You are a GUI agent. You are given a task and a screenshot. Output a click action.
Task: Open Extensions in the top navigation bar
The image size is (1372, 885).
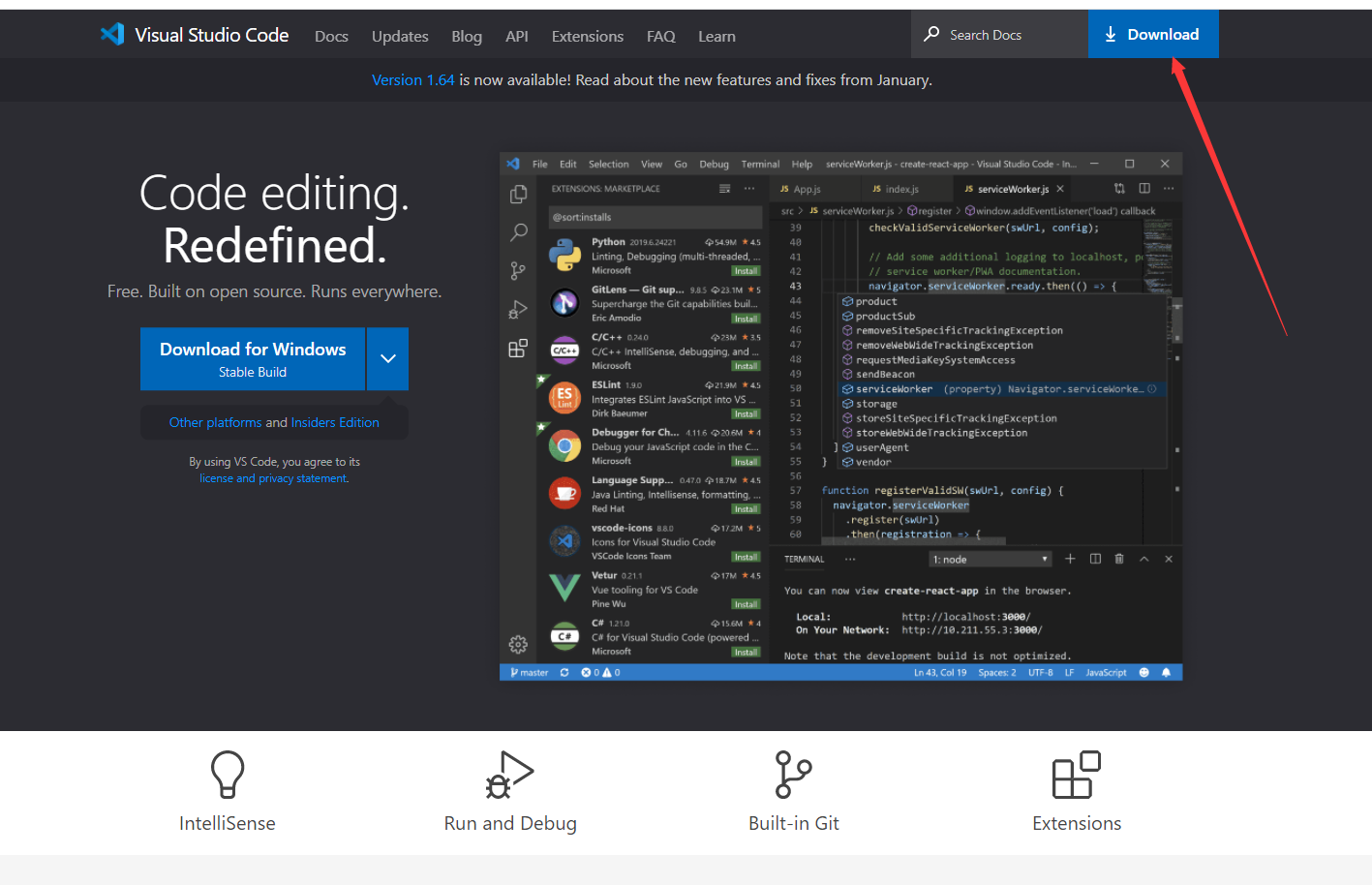click(588, 36)
